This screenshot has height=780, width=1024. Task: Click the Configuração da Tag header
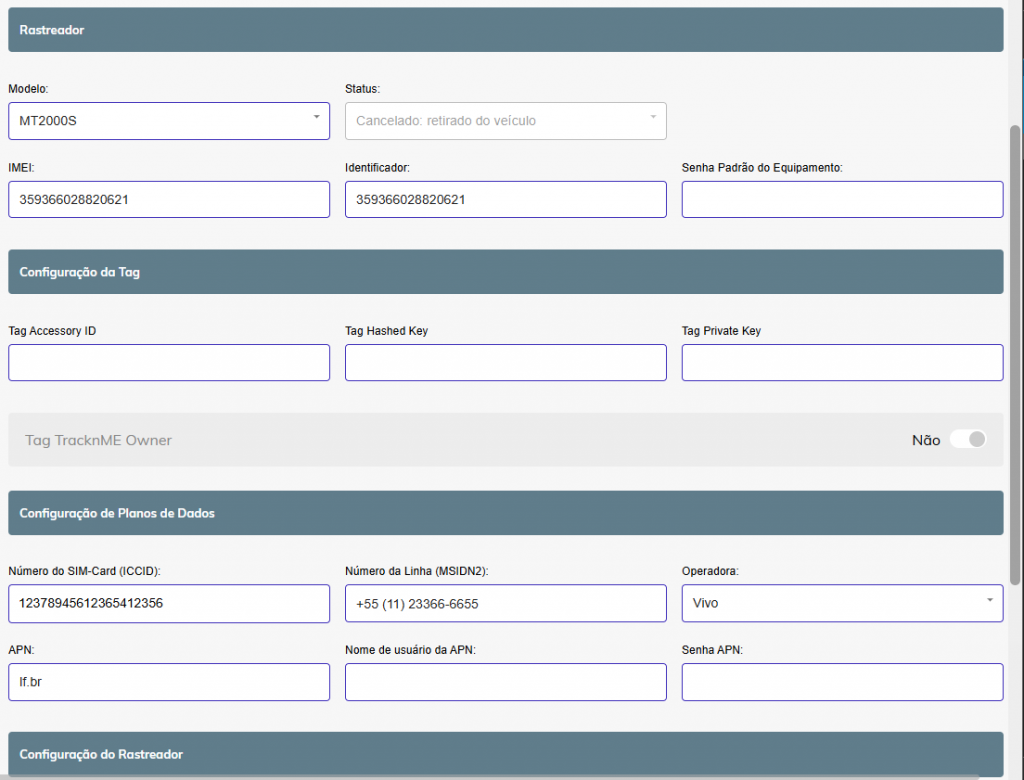[x=505, y=272]
